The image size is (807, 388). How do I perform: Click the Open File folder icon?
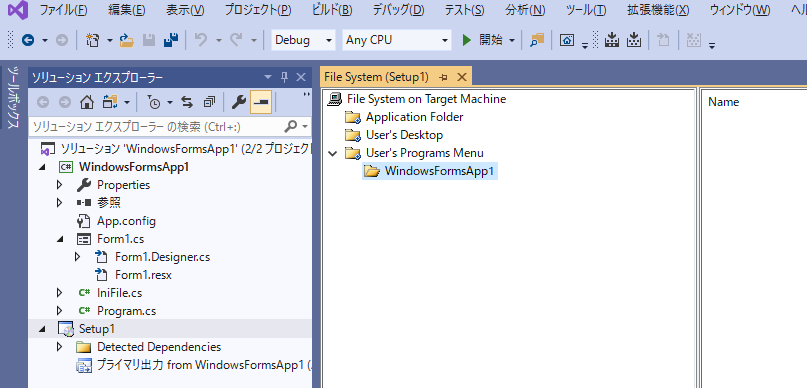point(127,40)
